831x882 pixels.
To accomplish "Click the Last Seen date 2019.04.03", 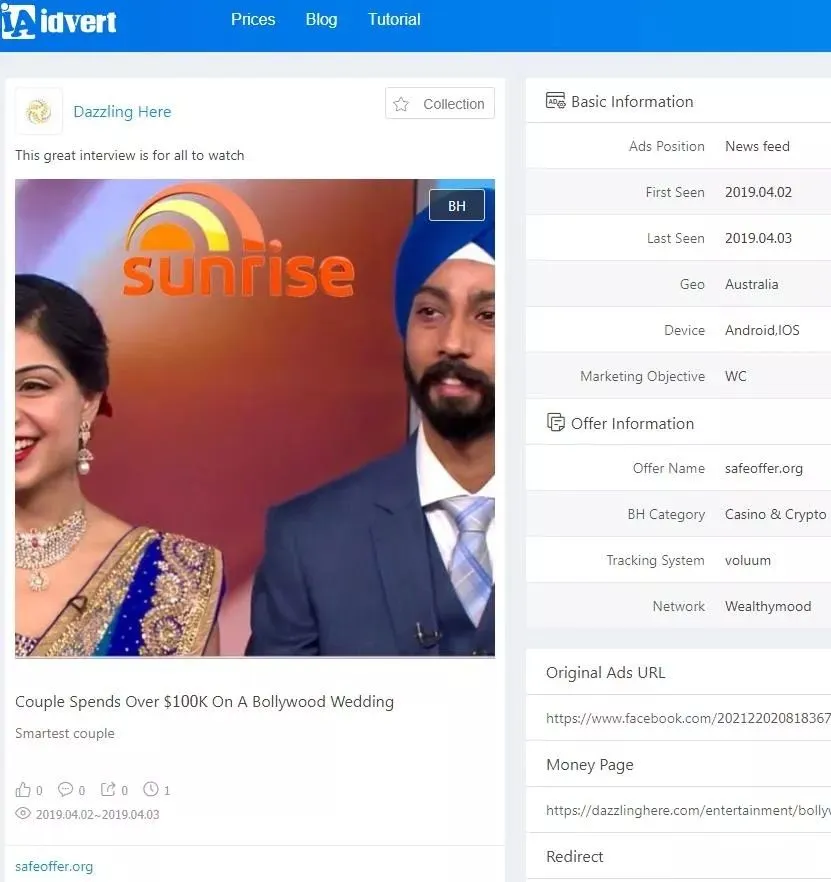I will point(758,238).
